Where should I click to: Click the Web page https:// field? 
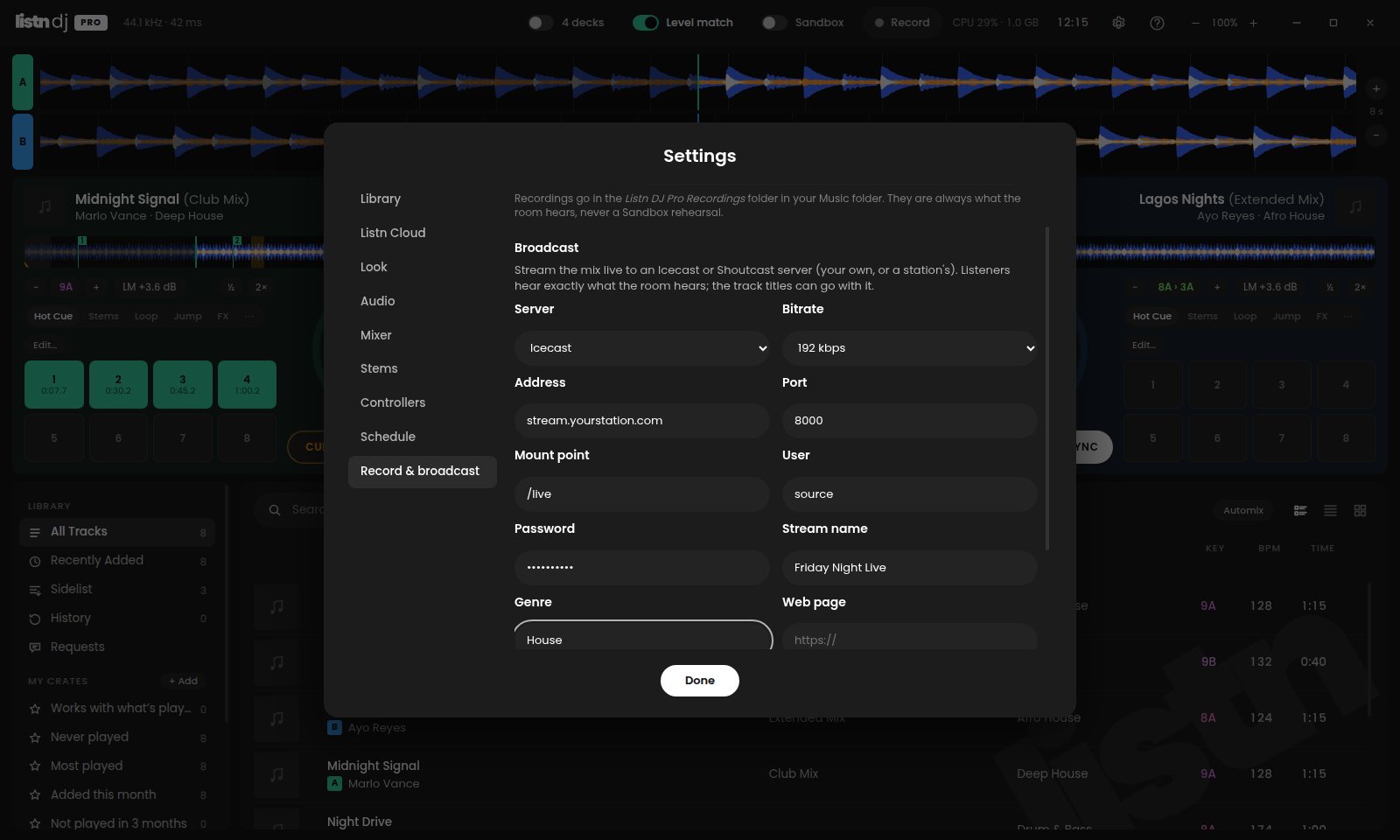coord(910,637)
